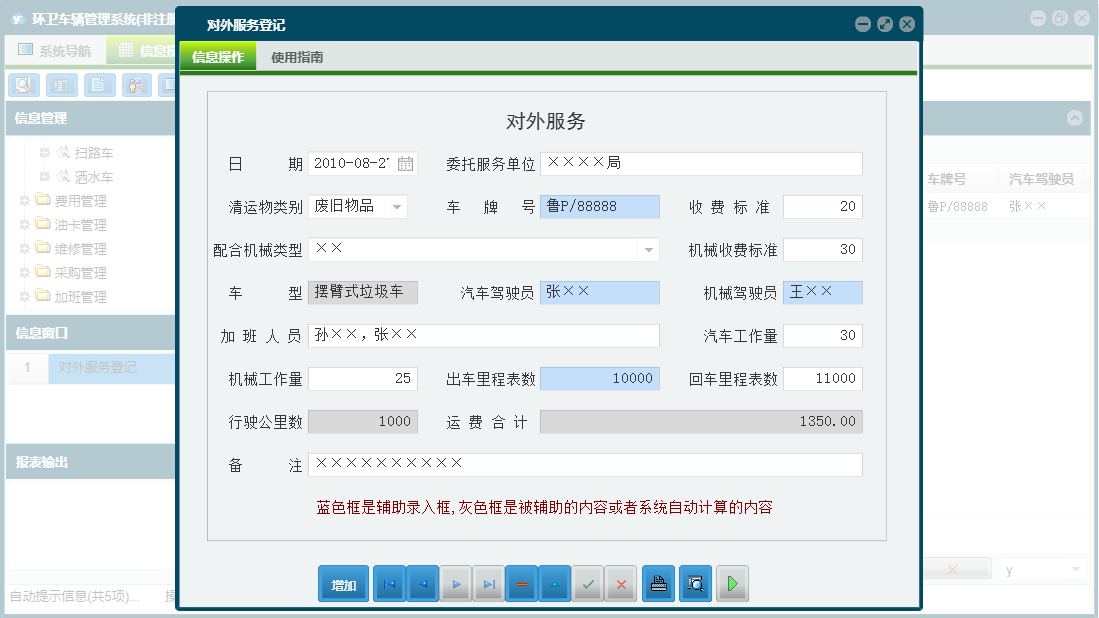Advance to the next record

[457, 584]
